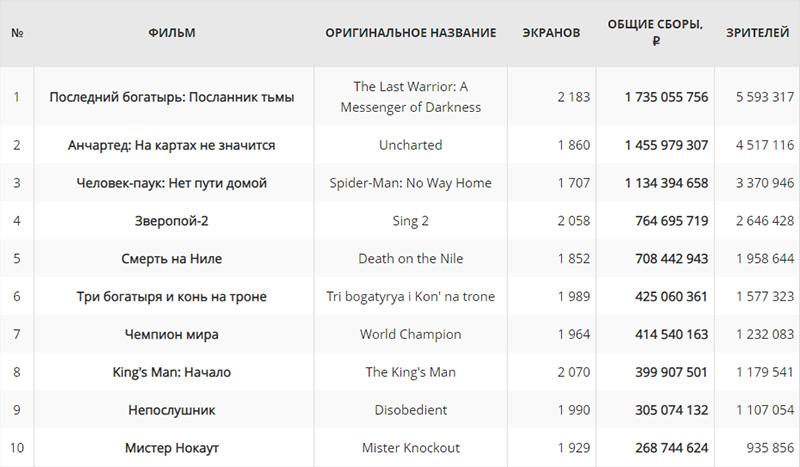Screen dimensions: 800x467
Task: Click the № column header
Action: 17,33
